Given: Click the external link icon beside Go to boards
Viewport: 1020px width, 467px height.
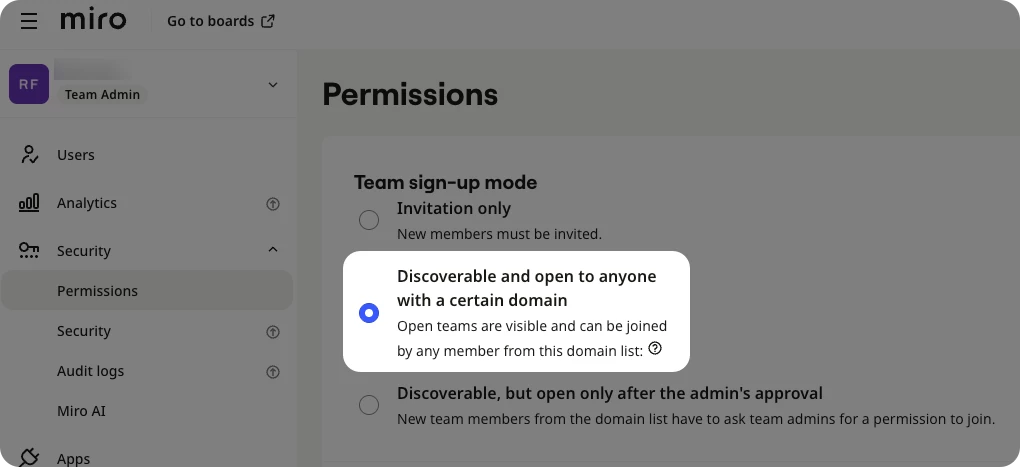Looking at the screenshot, I should [x=267, y=21].
